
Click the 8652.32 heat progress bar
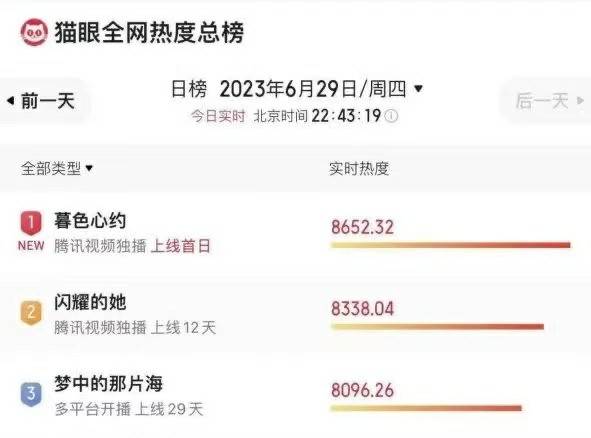pyautogui.click(x=451, y=245)
